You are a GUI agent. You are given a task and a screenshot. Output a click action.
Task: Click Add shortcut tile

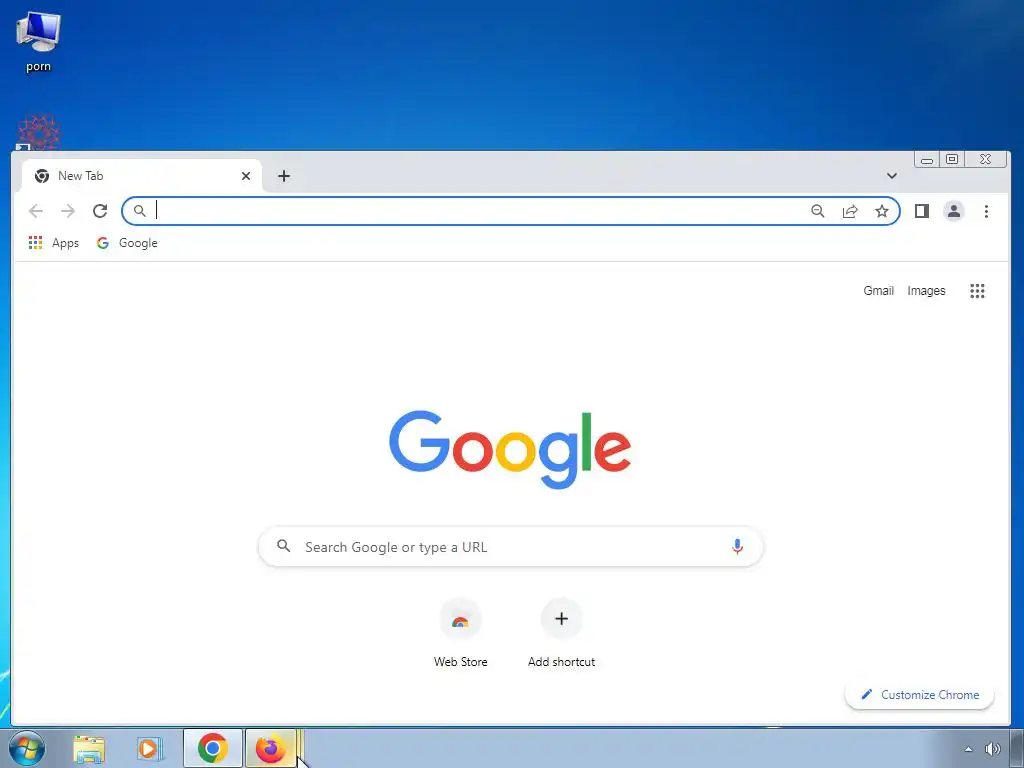click(x=561, y=633)
